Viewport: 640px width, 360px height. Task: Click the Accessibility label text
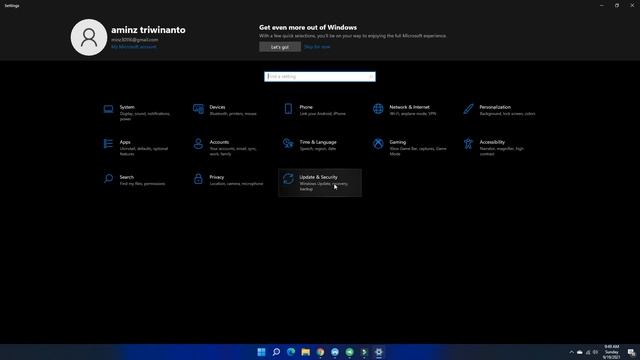click(492, 142)
